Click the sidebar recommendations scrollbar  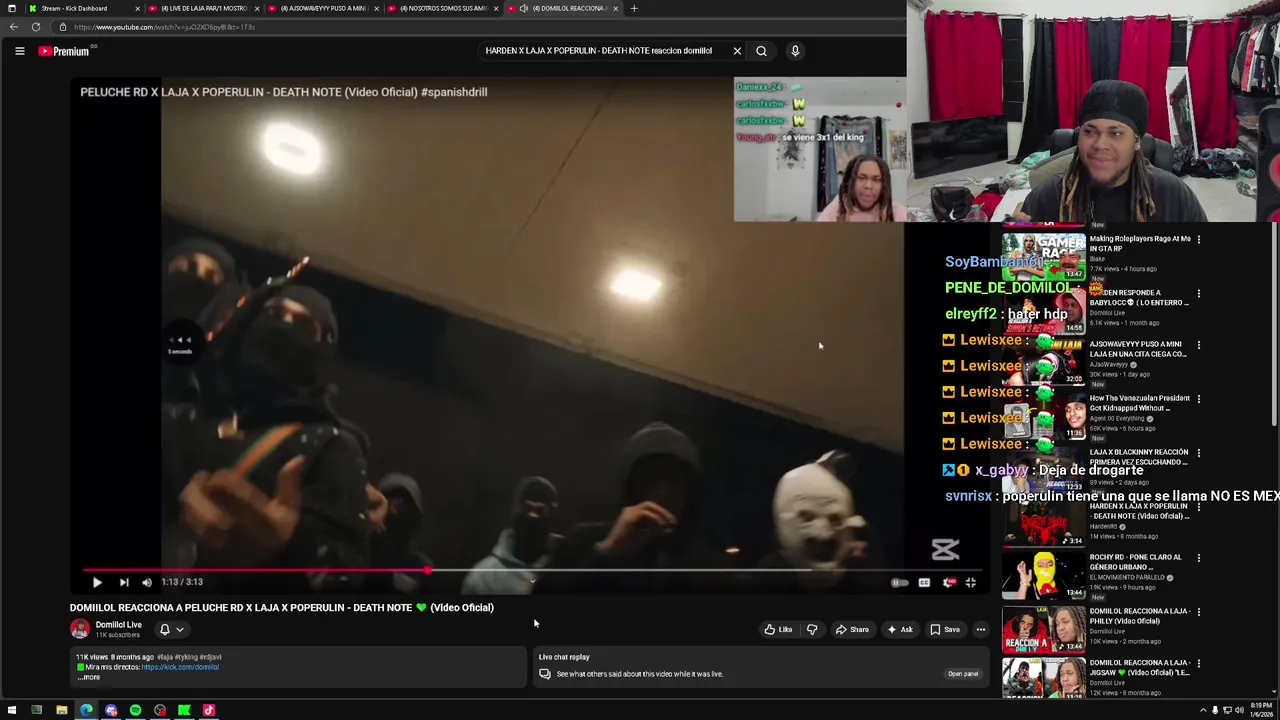coord(1274,322)
